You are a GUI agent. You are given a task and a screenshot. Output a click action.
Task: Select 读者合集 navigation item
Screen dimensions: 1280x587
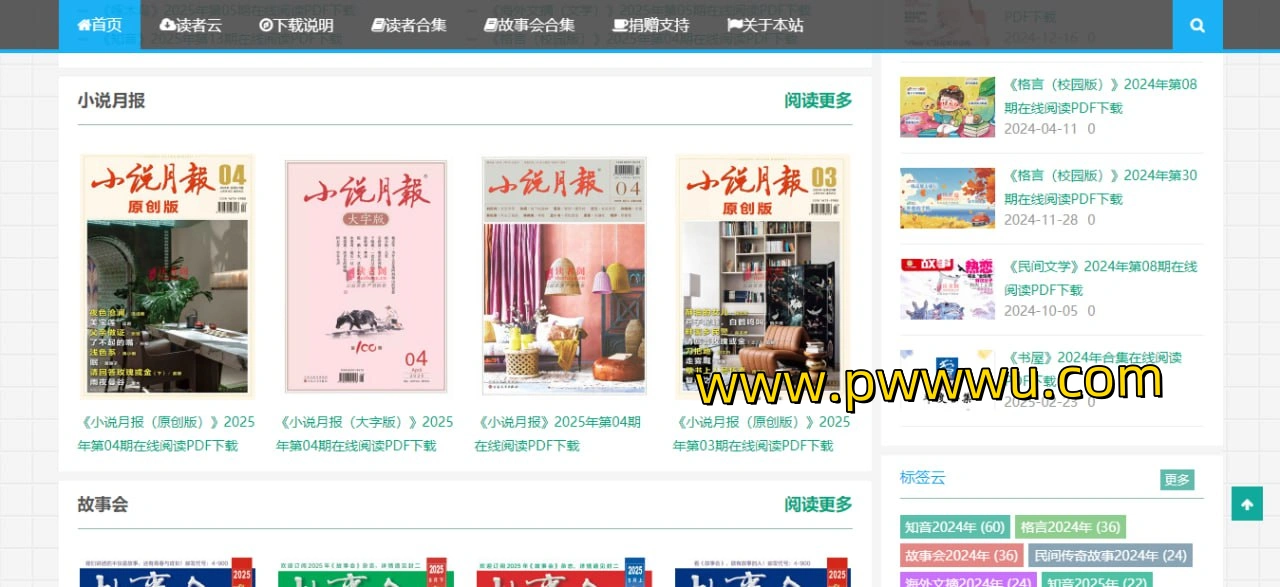point(409,25)
